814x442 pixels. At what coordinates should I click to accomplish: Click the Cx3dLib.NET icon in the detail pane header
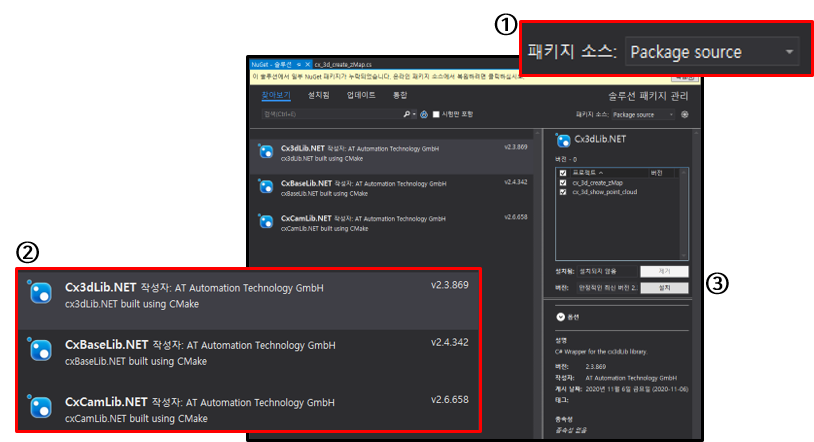563,140
